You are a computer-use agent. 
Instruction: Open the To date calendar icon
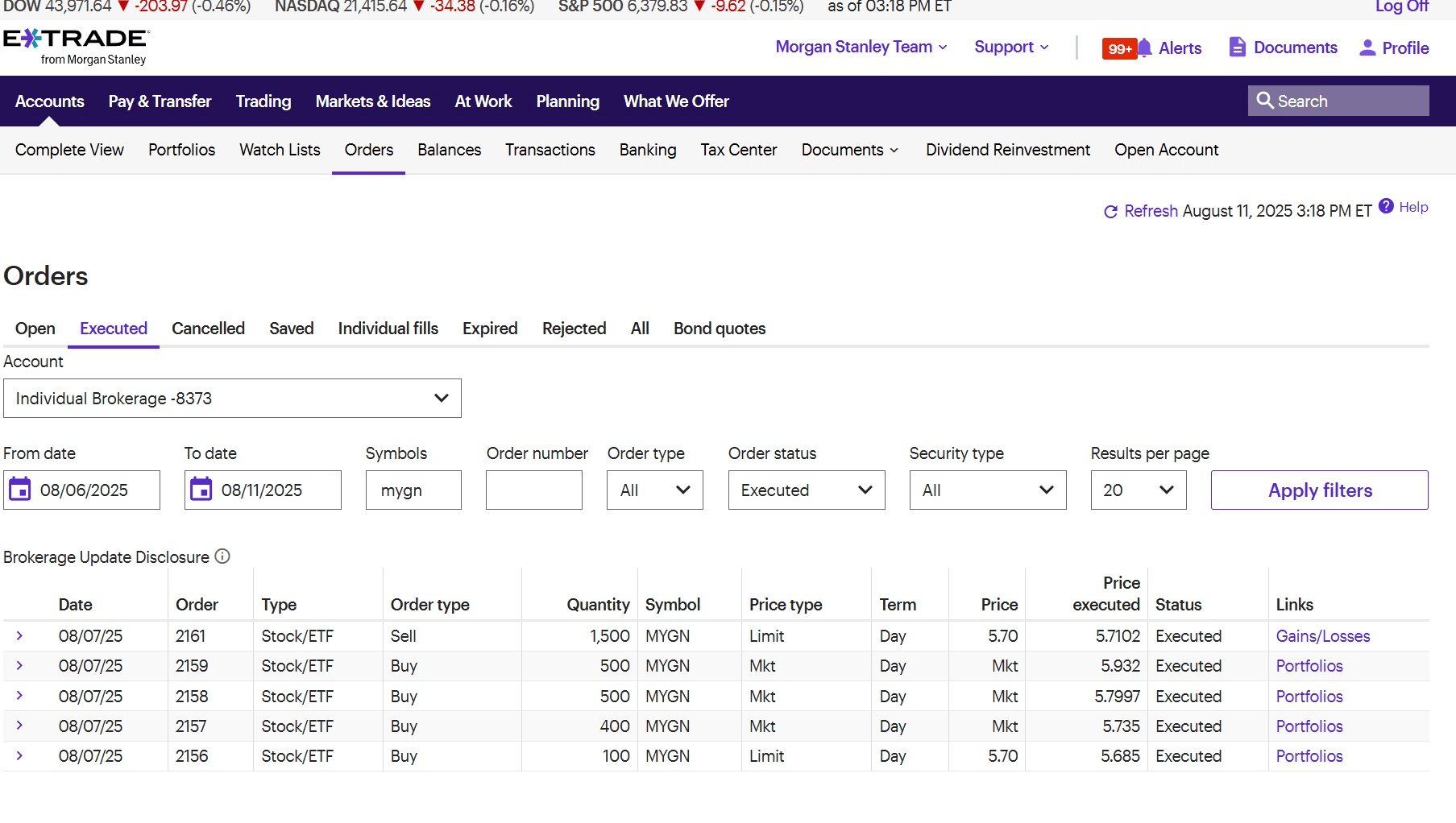coord(201,490)
